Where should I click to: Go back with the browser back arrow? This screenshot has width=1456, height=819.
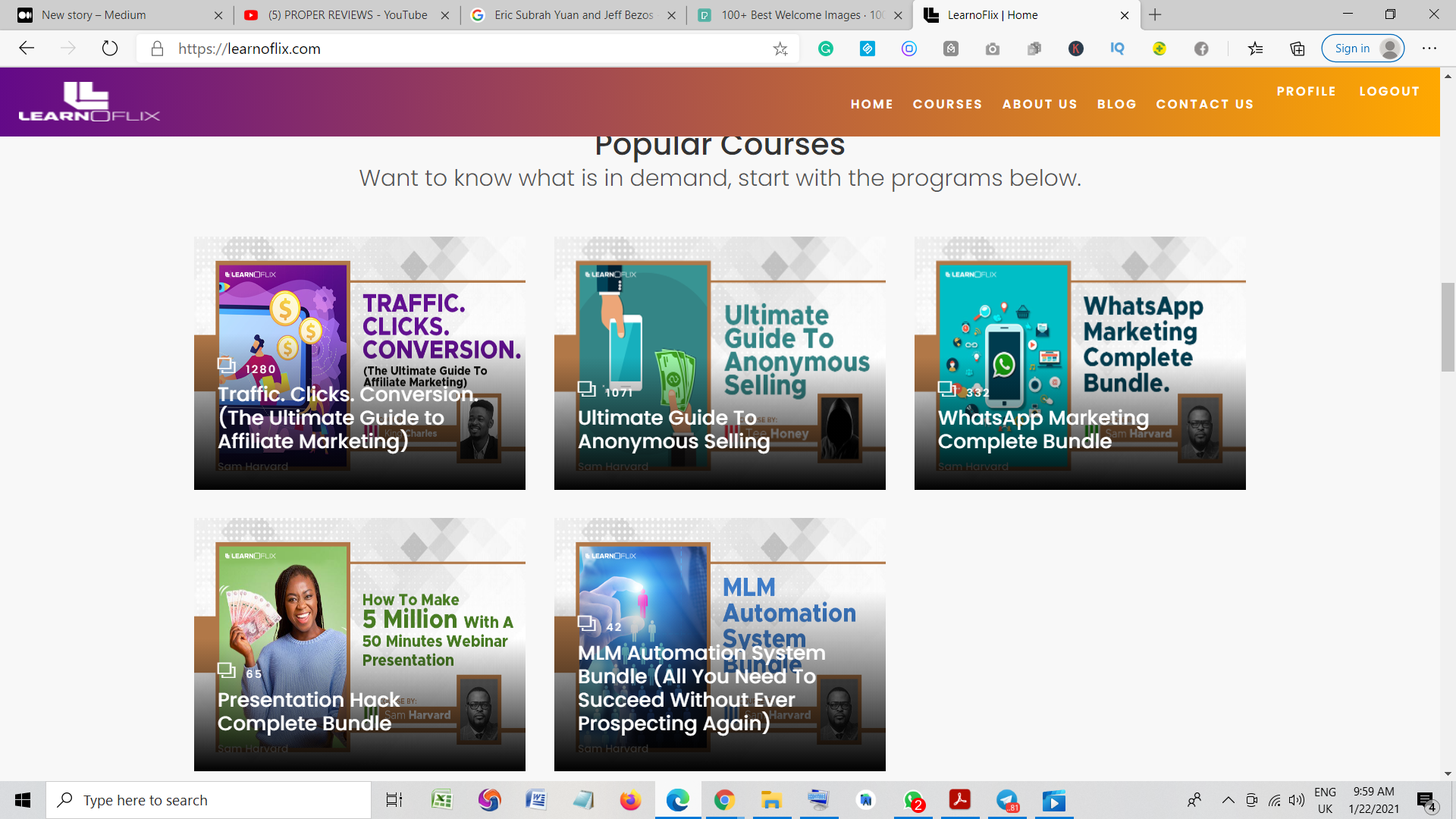pyautogui.click(x=27, y=49)
